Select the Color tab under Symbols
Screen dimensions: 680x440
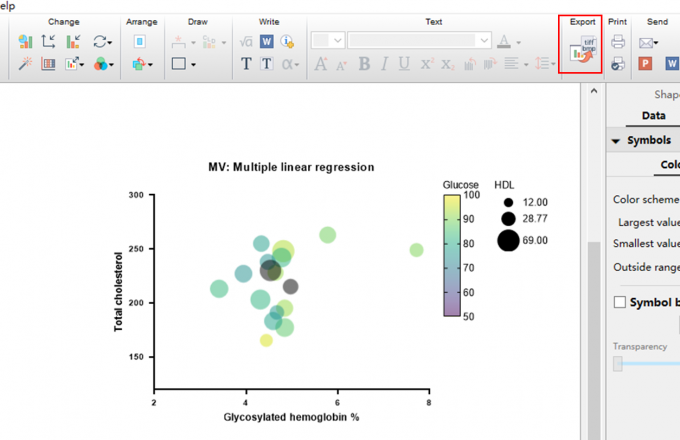coord(670,165)
